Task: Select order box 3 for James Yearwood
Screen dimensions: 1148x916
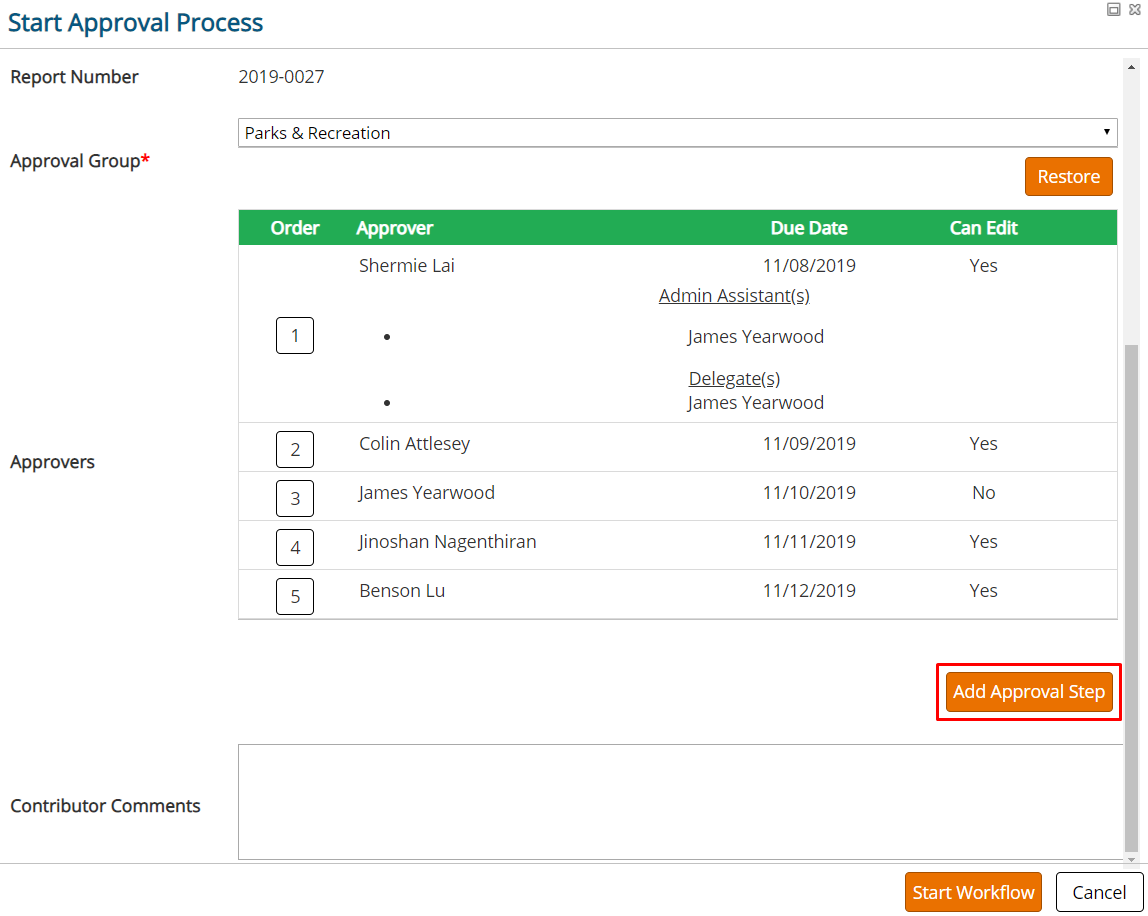Action: [295, 498]
